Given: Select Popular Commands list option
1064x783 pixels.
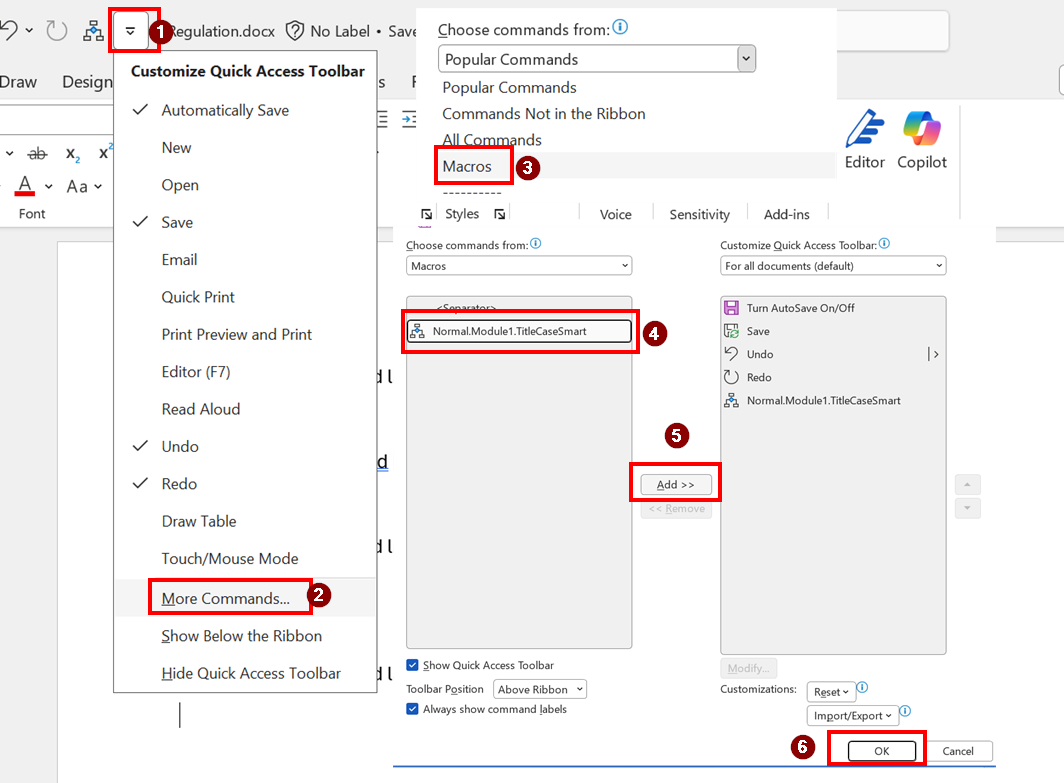Looking at the screenshot, I should 509,88.
